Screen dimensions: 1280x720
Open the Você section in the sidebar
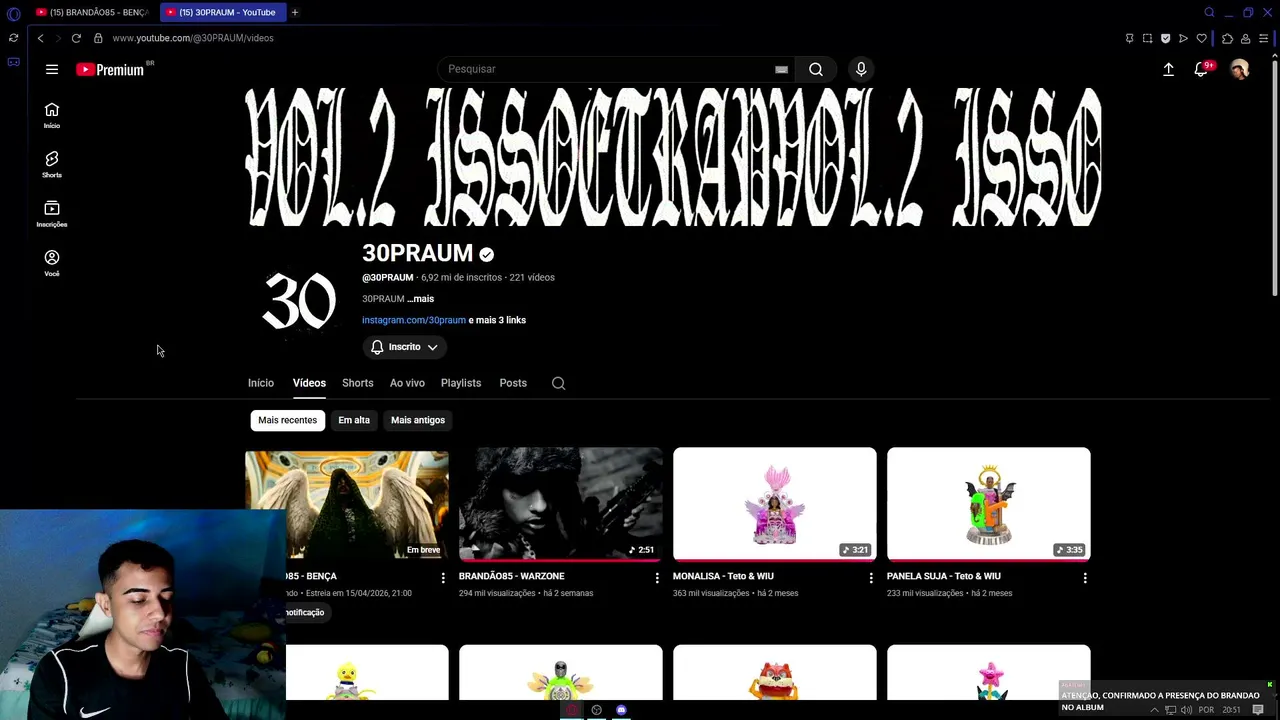pos(52,263)
